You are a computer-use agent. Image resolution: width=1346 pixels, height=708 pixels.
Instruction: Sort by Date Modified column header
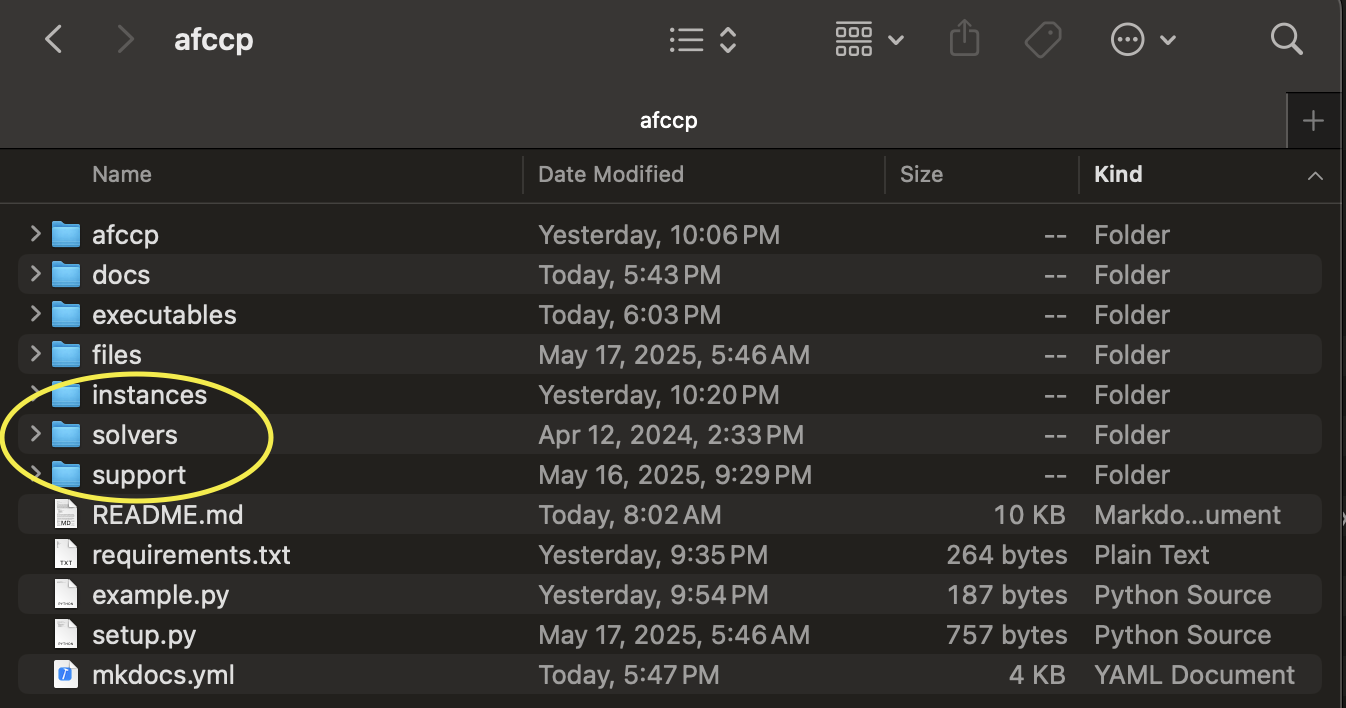[611, 174]
